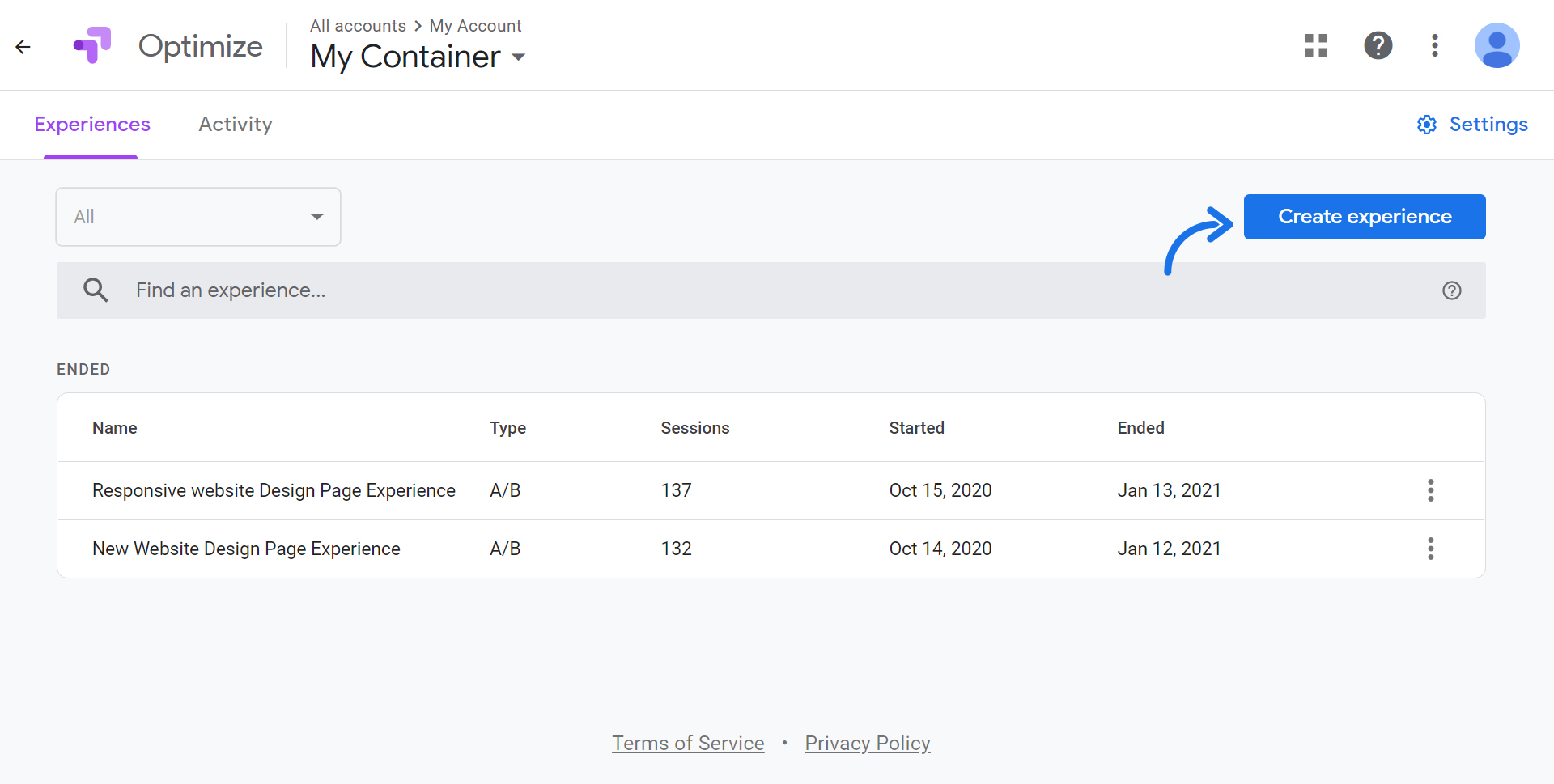Viewport: 1554px width, 784px height.
Task: Open New Website Design Page Experience
Action: [x=246, y=549]
